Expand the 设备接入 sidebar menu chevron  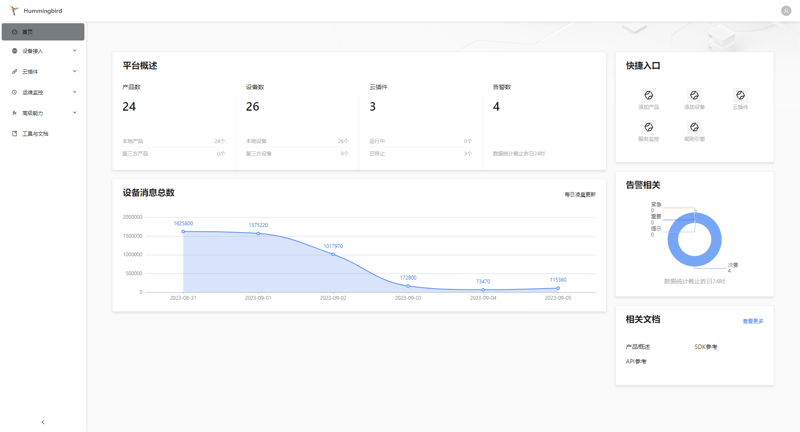74,51
